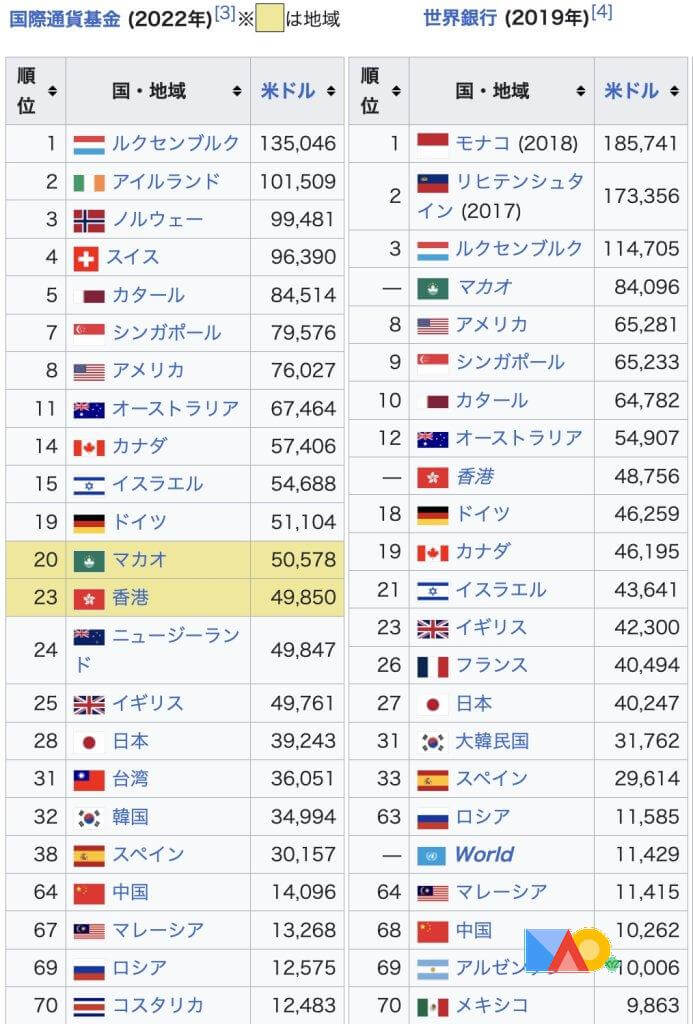Screen dimensions: 693x1024
Task: Open the 世界銀行 heading link
Action: click(x=459, y=19)
